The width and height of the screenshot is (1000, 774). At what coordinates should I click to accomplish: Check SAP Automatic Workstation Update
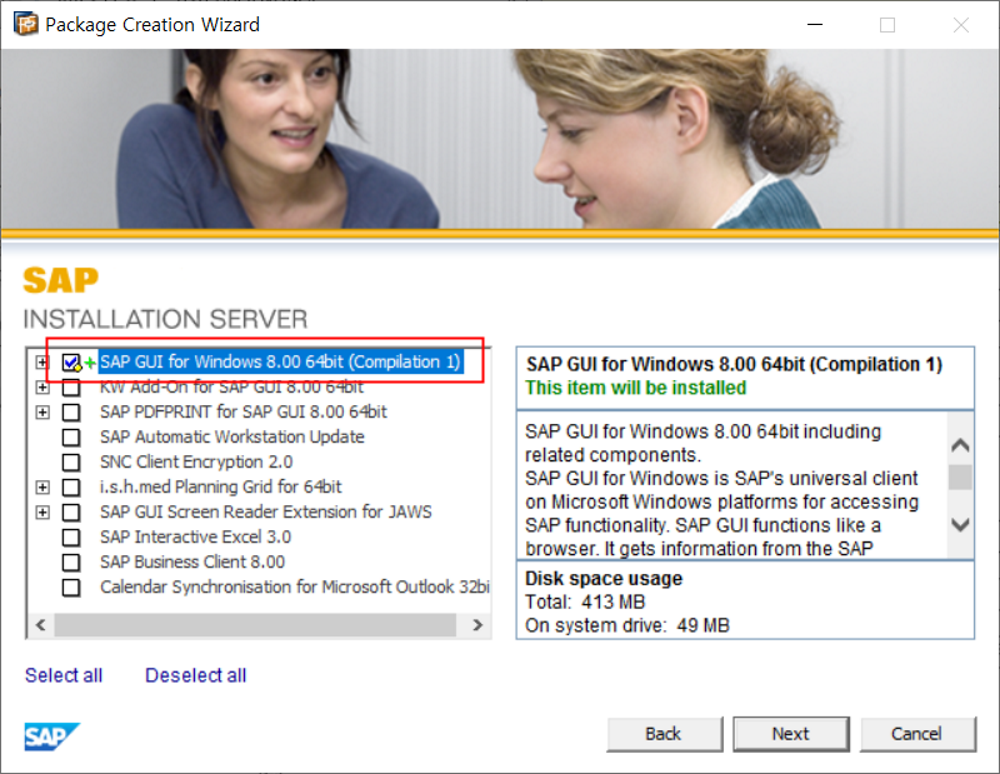click(71, 437)
